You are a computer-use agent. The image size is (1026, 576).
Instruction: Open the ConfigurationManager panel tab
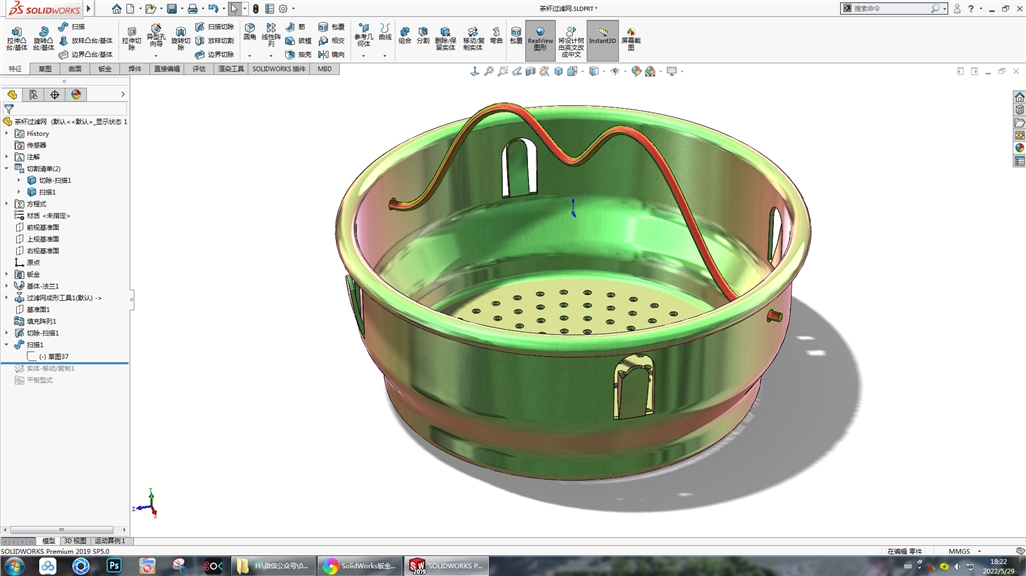(33, 95)
